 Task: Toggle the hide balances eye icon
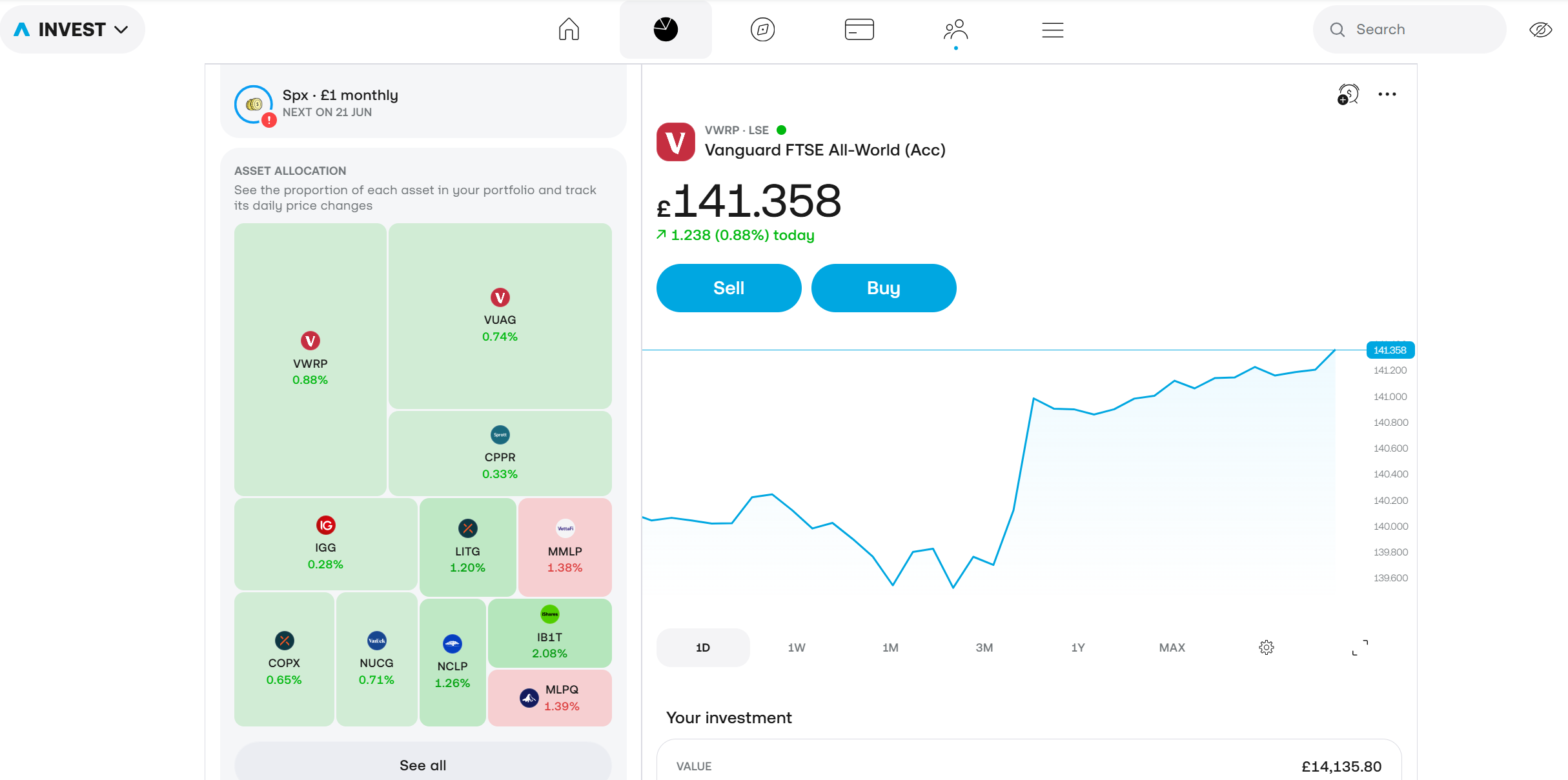1540,30
